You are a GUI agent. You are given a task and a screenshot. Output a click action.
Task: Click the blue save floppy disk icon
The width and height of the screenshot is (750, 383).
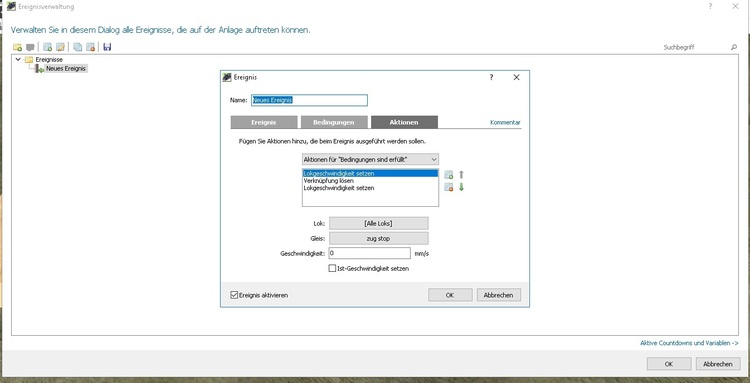pyautogui.click(x=107, y=47)
